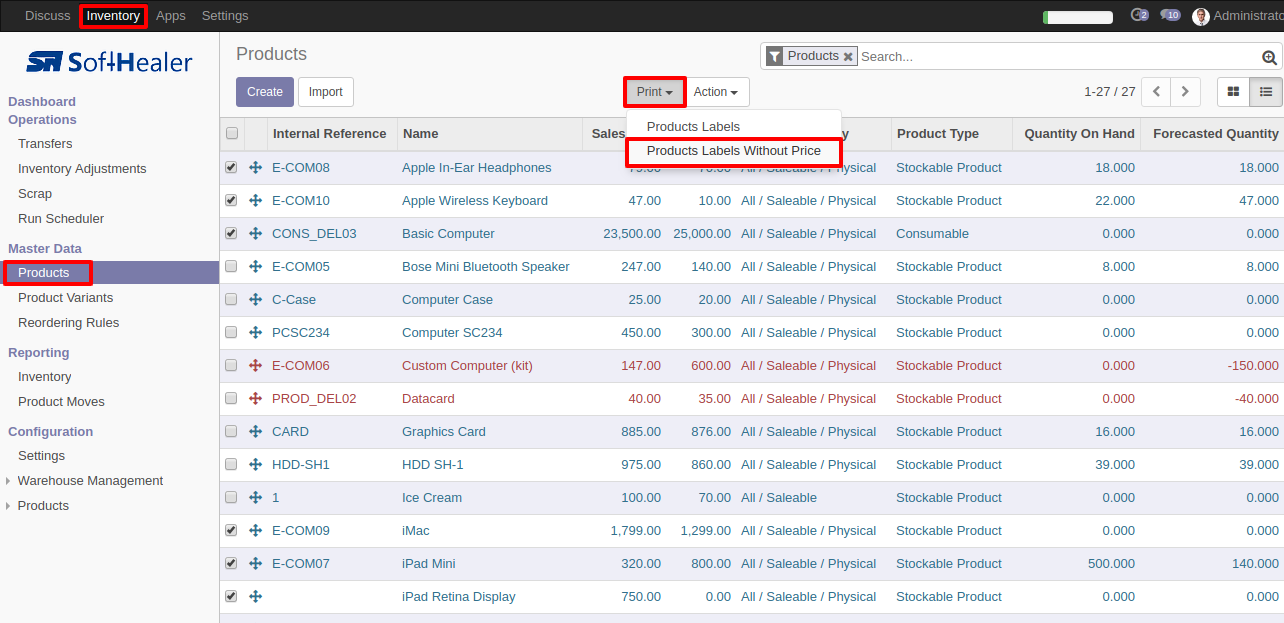Open Transfers in the sidebar
This screenshot has height=623, width=1284.
pyautogui.click(x=45, y=144)
